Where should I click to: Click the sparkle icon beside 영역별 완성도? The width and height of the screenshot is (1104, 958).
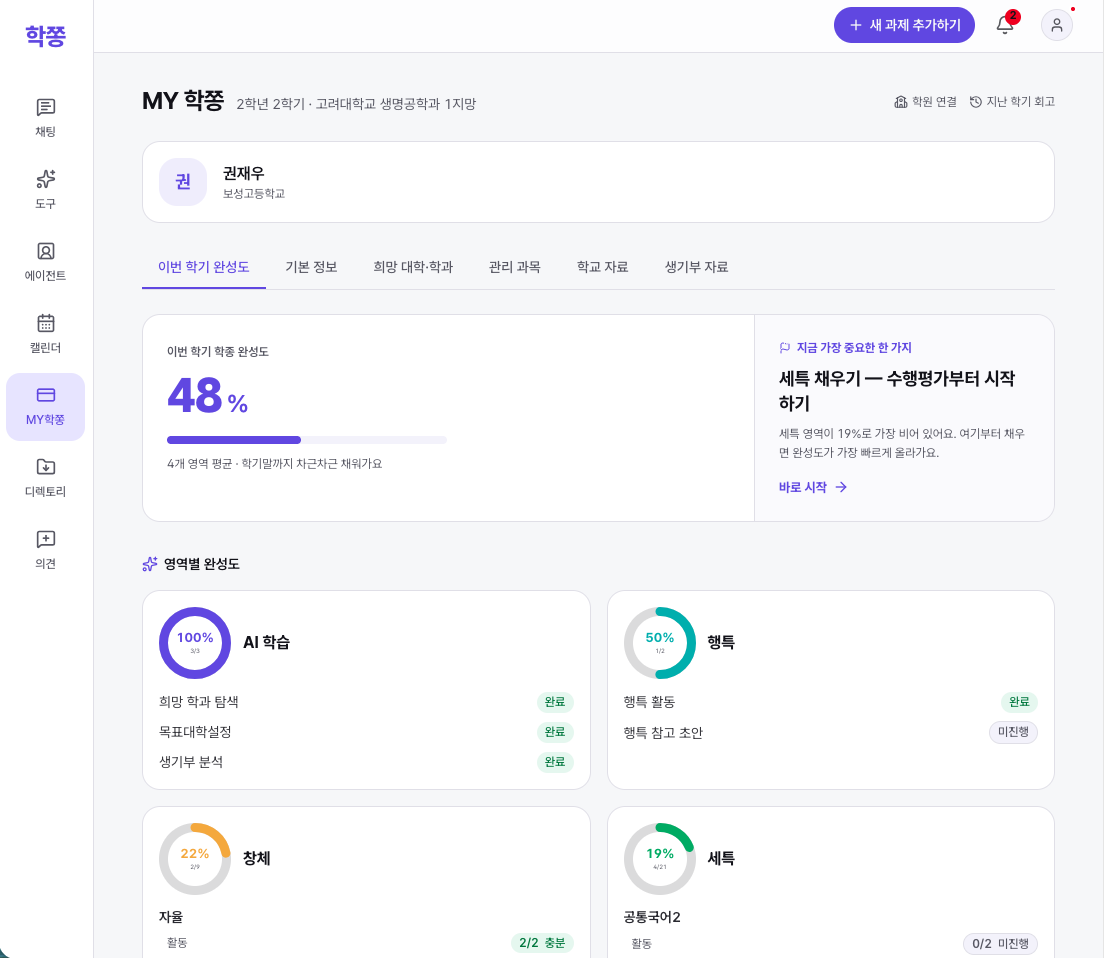click(x=150, y=564)
